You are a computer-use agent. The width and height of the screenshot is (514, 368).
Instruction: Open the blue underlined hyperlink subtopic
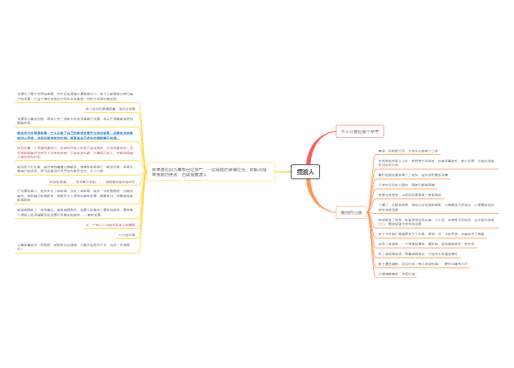(x=75, y=135)
